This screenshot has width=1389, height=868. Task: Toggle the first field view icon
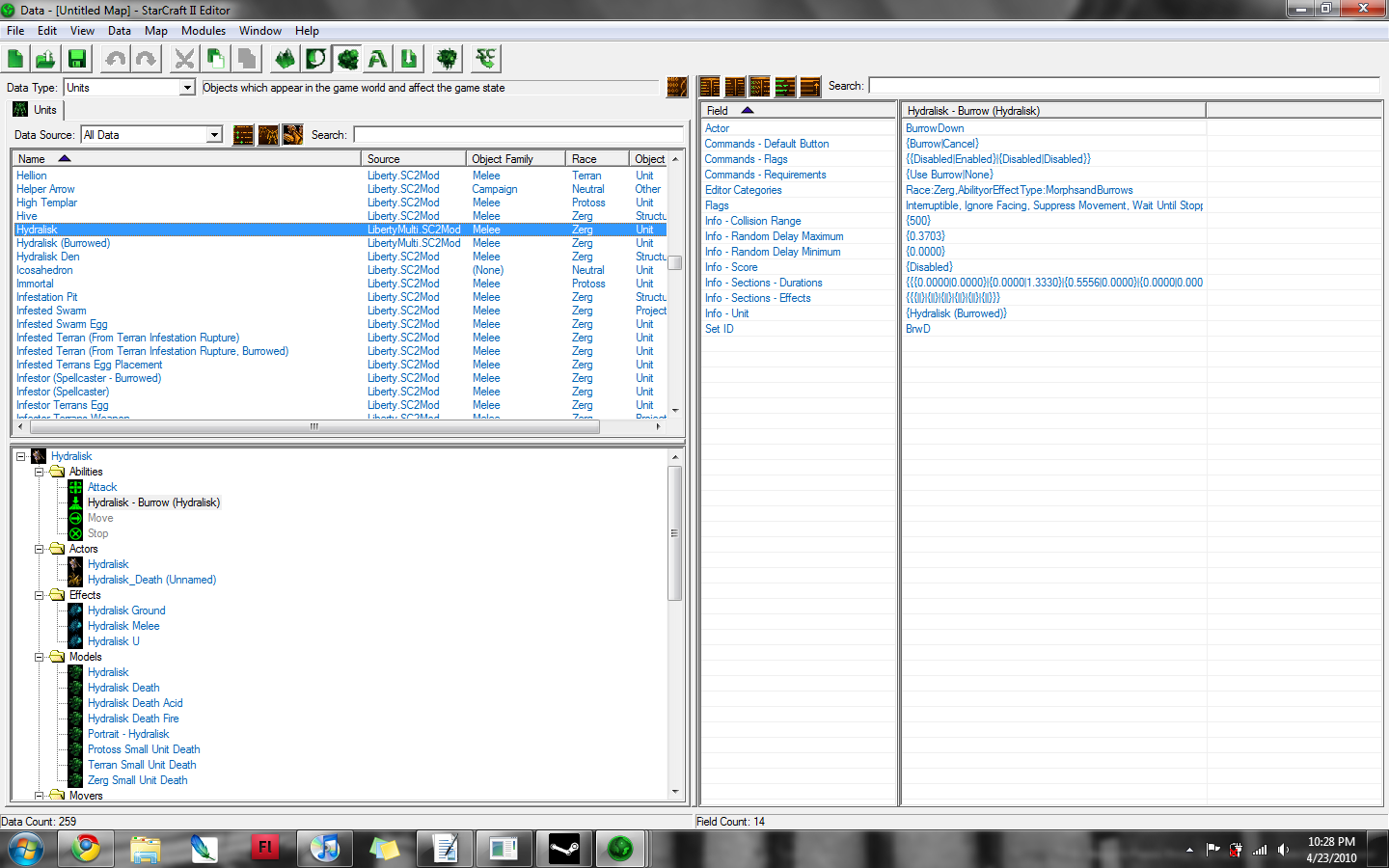click(x=710, y=87)
